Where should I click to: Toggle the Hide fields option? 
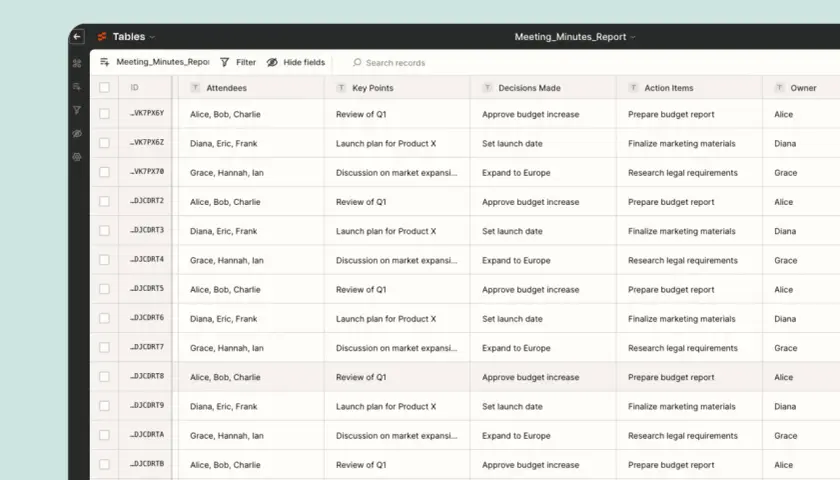pyautogui.click(x=296, y=62)
